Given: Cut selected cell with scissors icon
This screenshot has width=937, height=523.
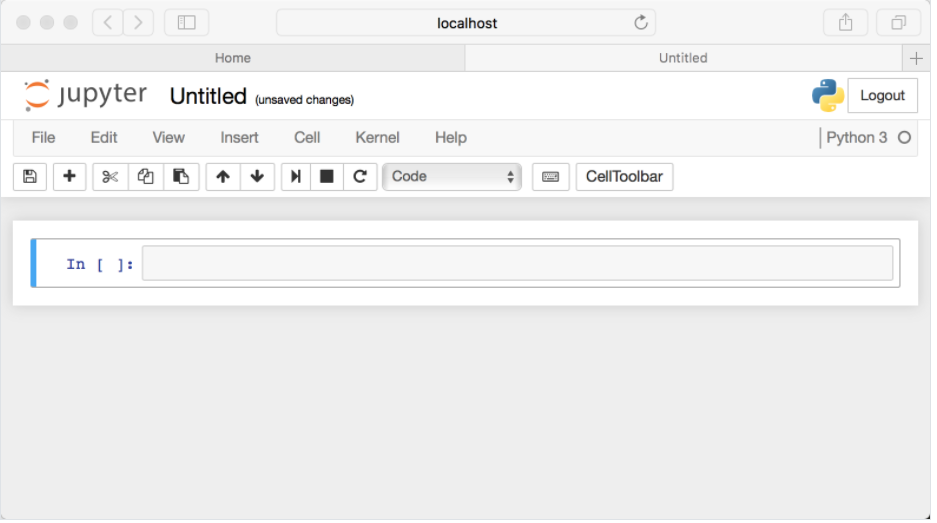Looking at the screenshot, I should pos(110,177).
